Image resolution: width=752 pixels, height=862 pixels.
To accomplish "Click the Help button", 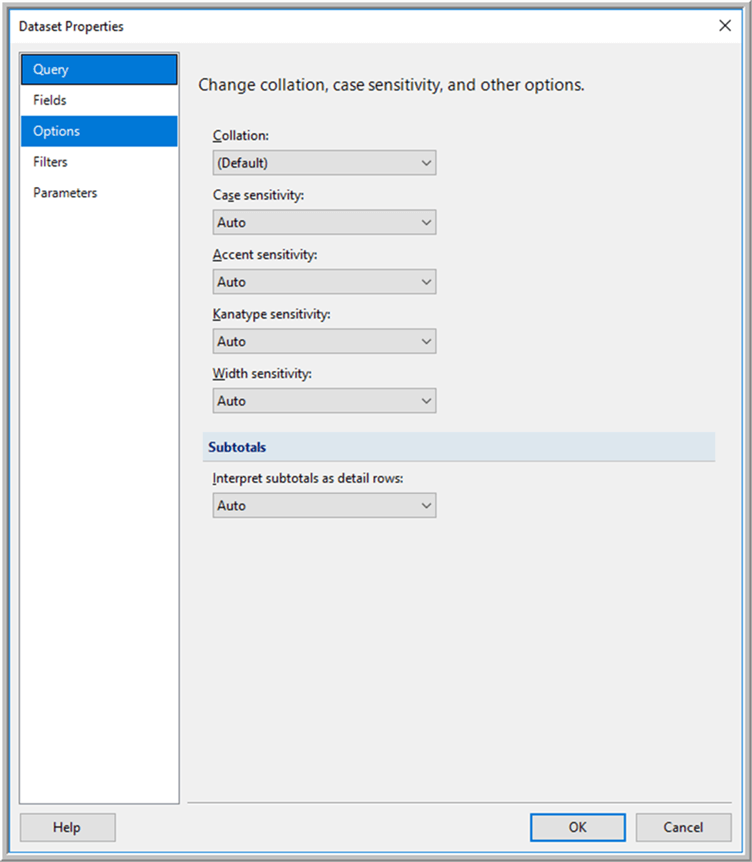I will [68, 827].
